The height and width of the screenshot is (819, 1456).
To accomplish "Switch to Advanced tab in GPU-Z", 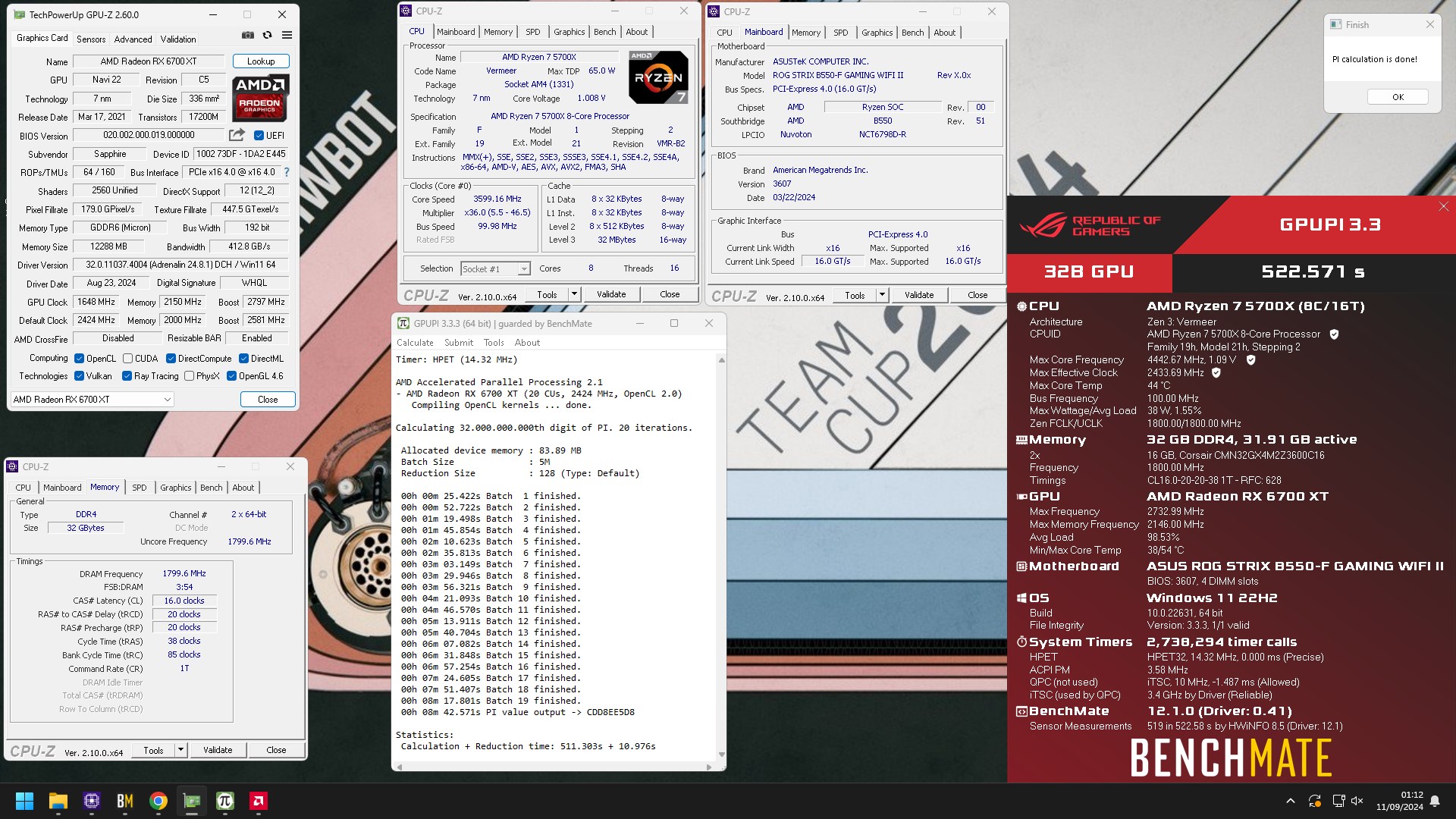I will tap(133, 39).
